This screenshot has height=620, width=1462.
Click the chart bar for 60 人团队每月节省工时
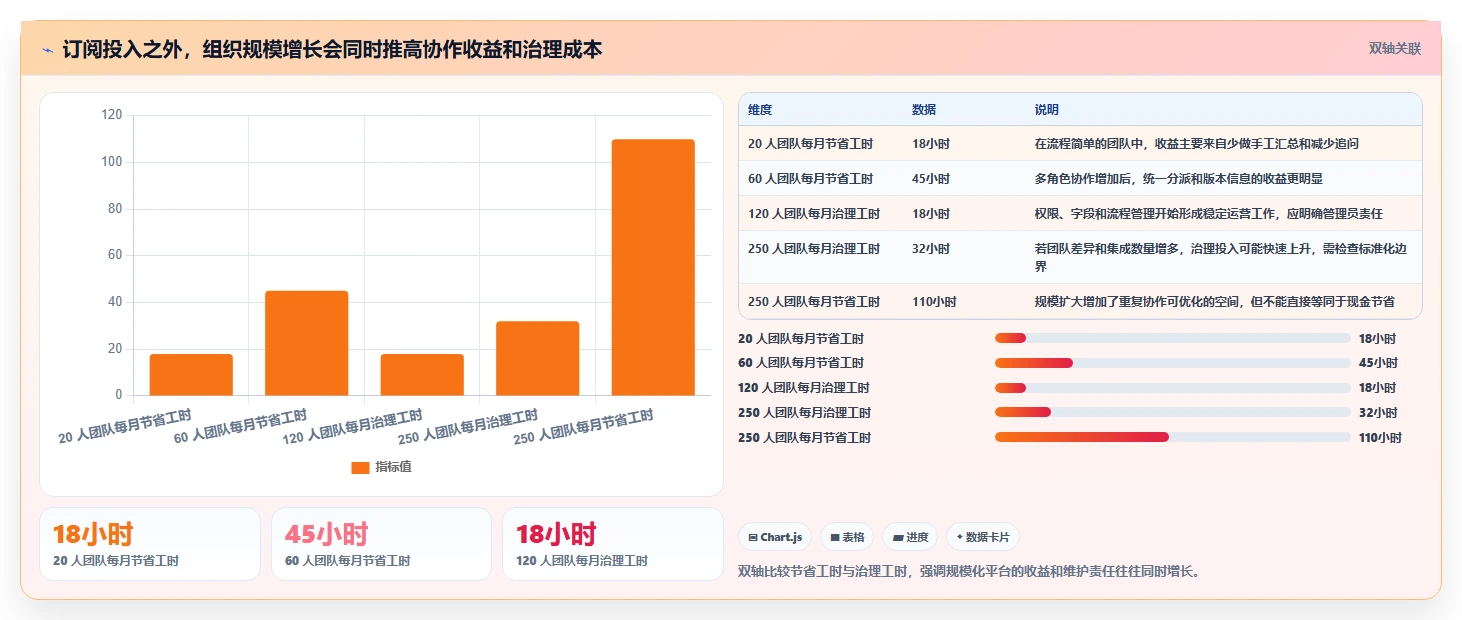(307, 343)
